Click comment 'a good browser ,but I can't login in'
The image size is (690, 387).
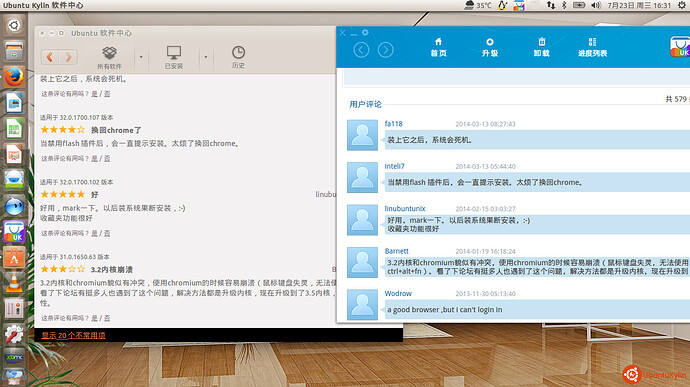click(444, 310)
